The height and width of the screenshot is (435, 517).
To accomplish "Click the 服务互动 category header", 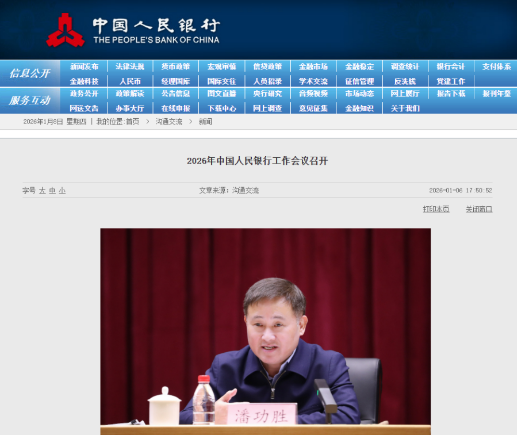I will pyautogui.click(x=30, y=100).
